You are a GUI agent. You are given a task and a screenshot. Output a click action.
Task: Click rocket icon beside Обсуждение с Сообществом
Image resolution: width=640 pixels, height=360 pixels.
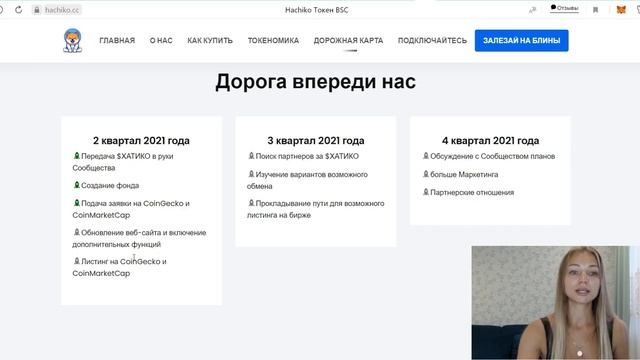pos(425,156)
